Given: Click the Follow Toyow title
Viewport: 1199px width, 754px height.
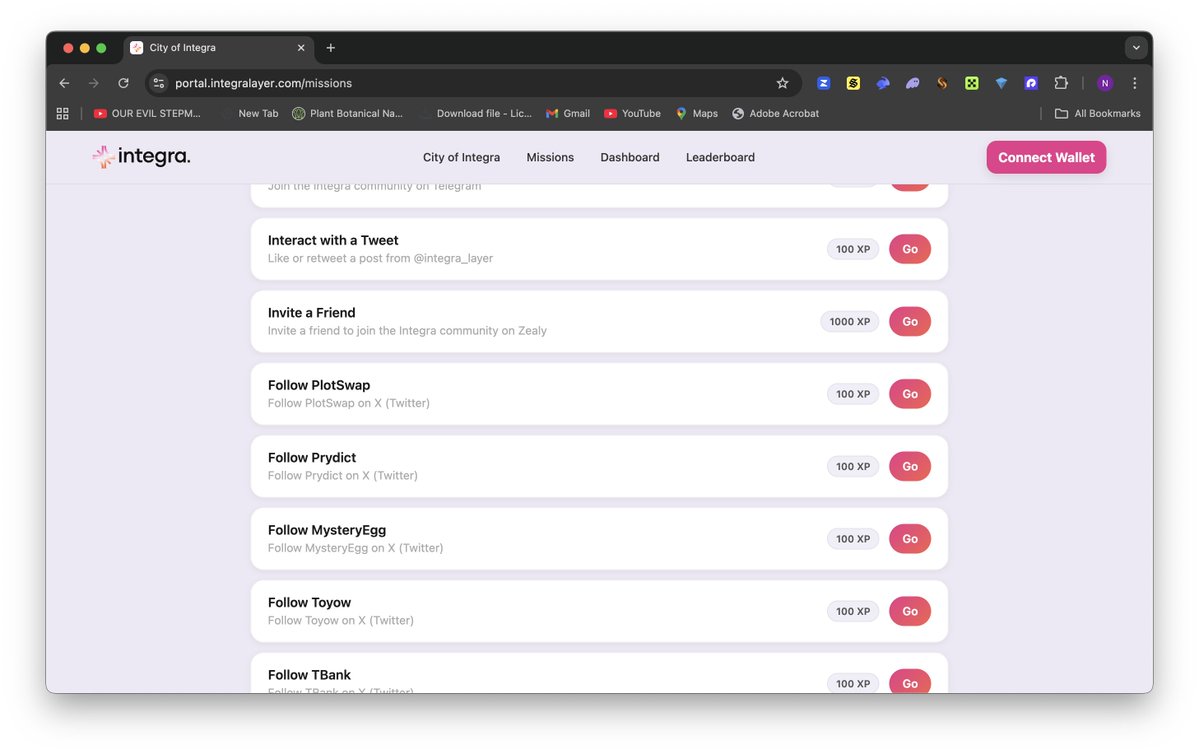Looking at the screenshot, I should click(309, 603).
